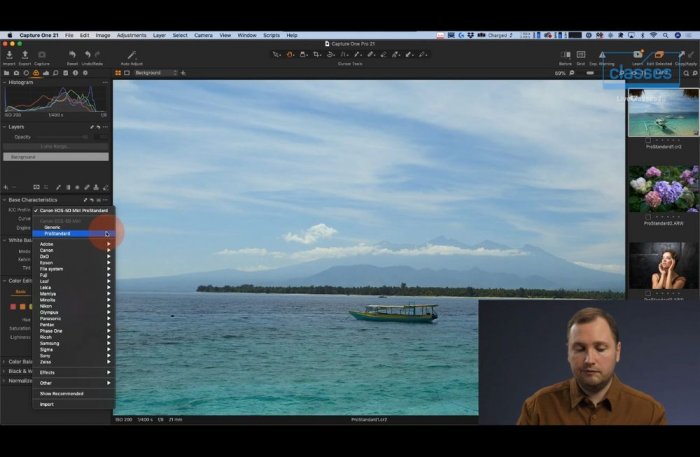Click the Export icon in the toolbar
This screenshot has height=457, width=700.
click(x=24, y=55)
